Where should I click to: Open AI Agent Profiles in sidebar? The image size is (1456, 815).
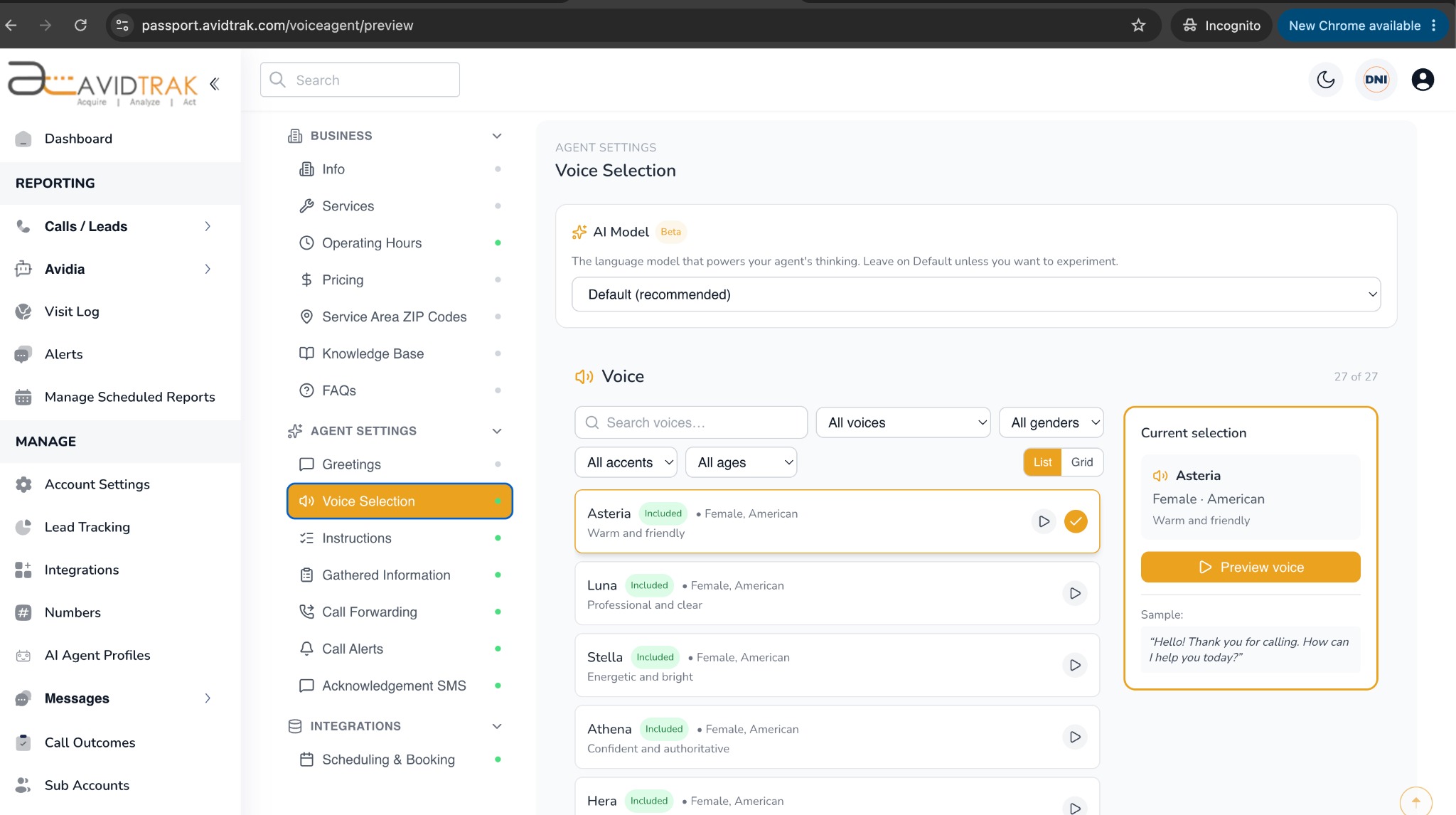[97, 655]
